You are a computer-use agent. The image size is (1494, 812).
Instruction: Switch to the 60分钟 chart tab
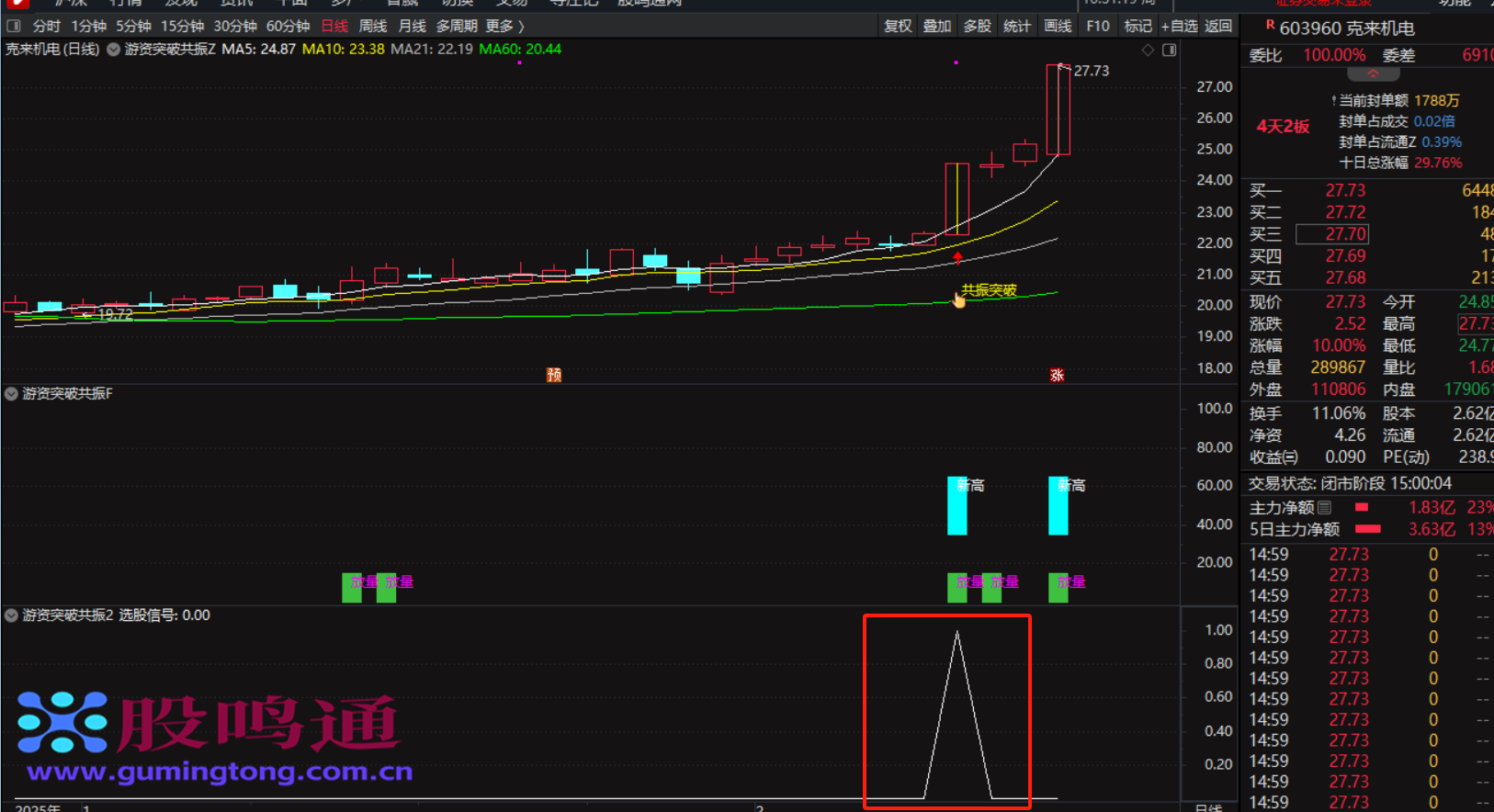point(288,26)
